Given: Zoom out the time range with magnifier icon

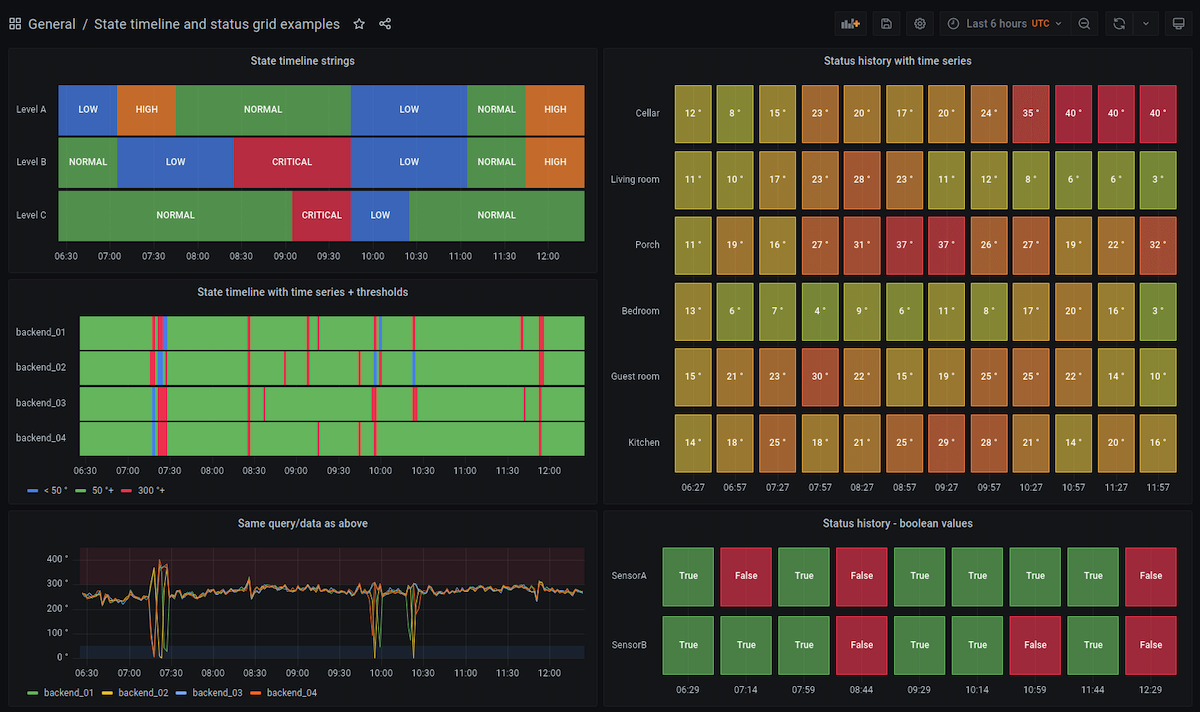Looking at the screenshot, I should pyautogui.click(x=1084, y=22).
